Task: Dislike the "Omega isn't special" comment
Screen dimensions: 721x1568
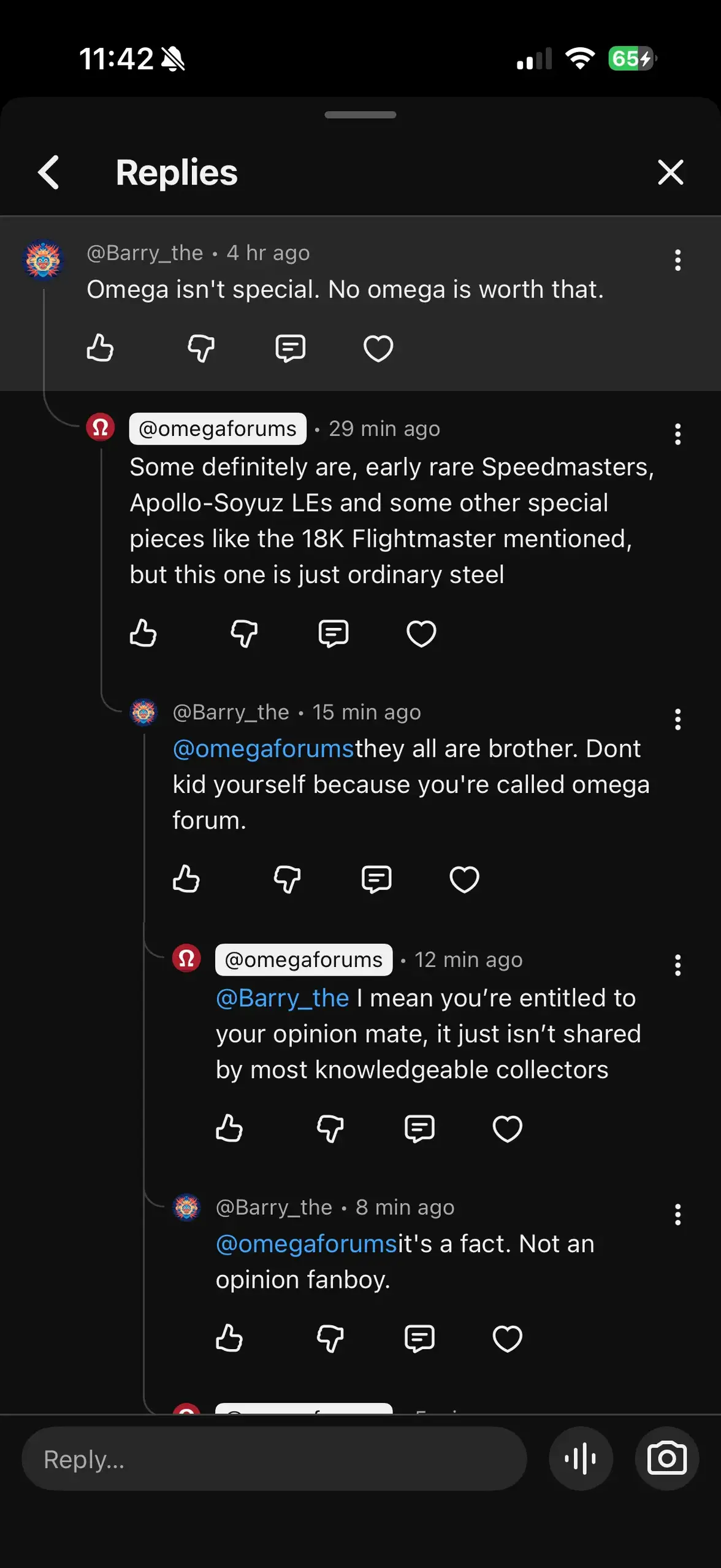Action: tap(200, 348)
